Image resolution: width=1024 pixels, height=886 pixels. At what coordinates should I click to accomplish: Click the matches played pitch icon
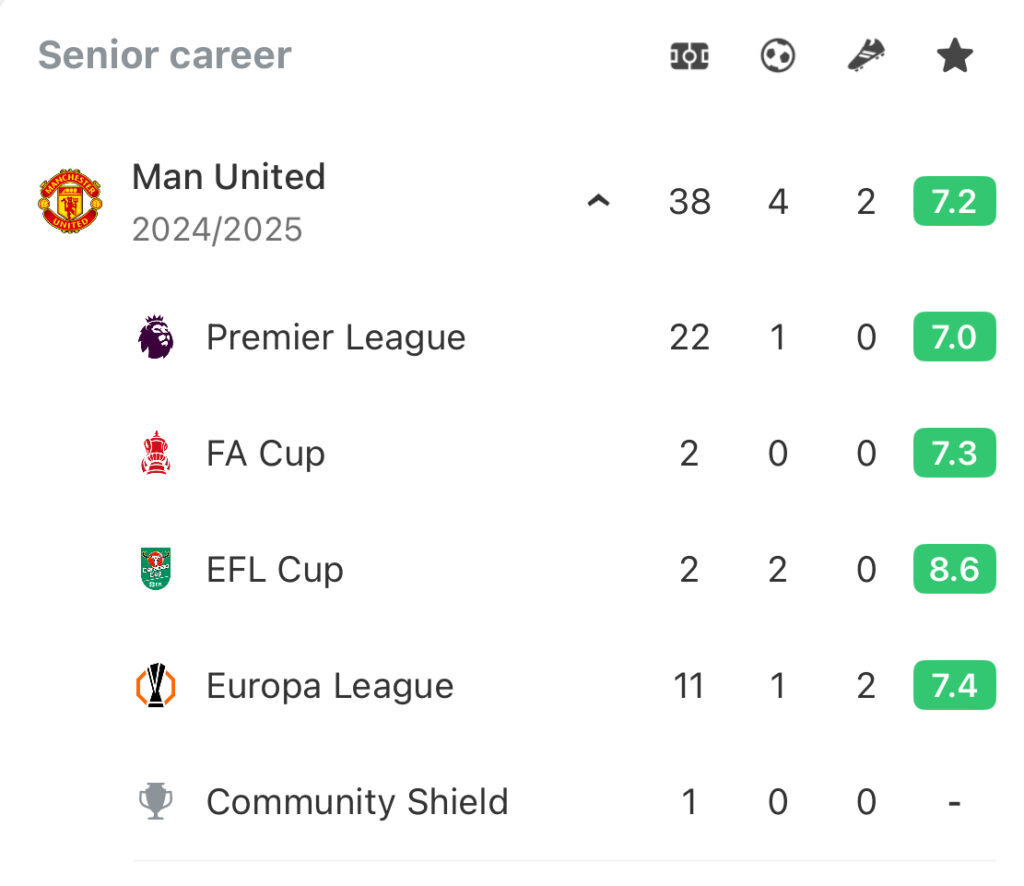(689, 55)
